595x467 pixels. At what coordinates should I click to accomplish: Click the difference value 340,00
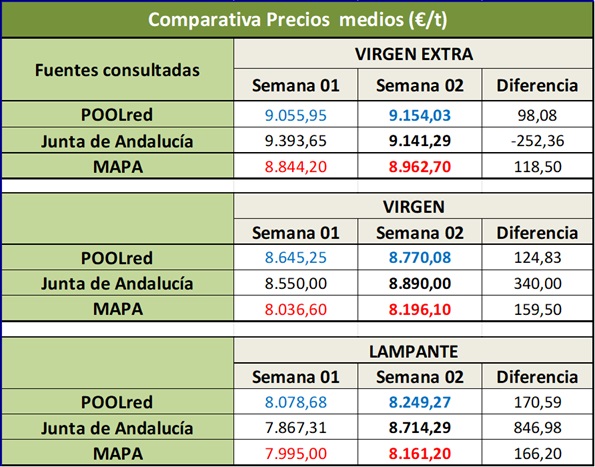(537, 283)
